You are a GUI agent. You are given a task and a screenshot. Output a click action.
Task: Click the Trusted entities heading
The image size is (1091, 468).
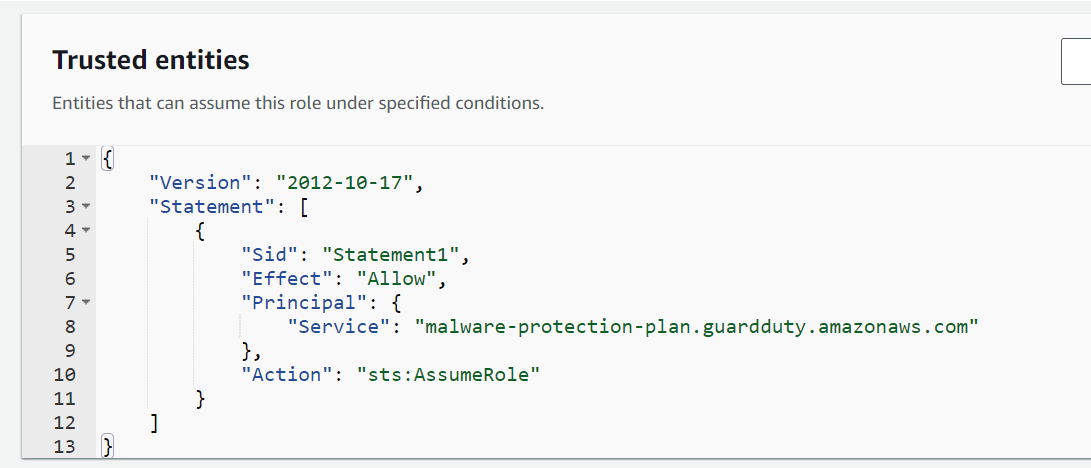pos(151,60)
